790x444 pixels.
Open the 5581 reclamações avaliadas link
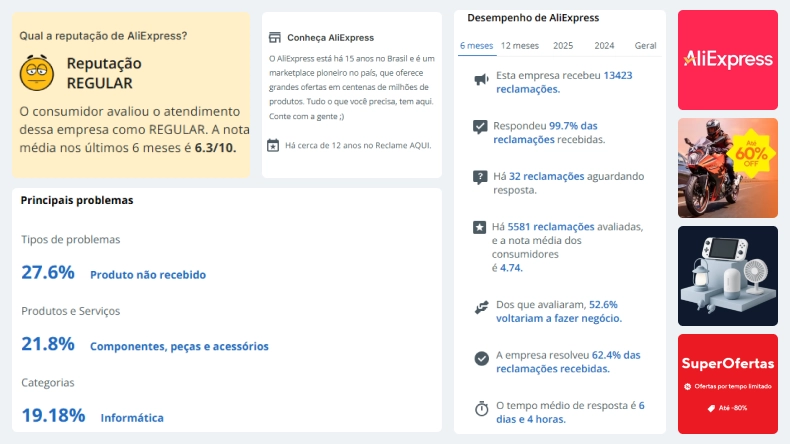click(551, 227)
